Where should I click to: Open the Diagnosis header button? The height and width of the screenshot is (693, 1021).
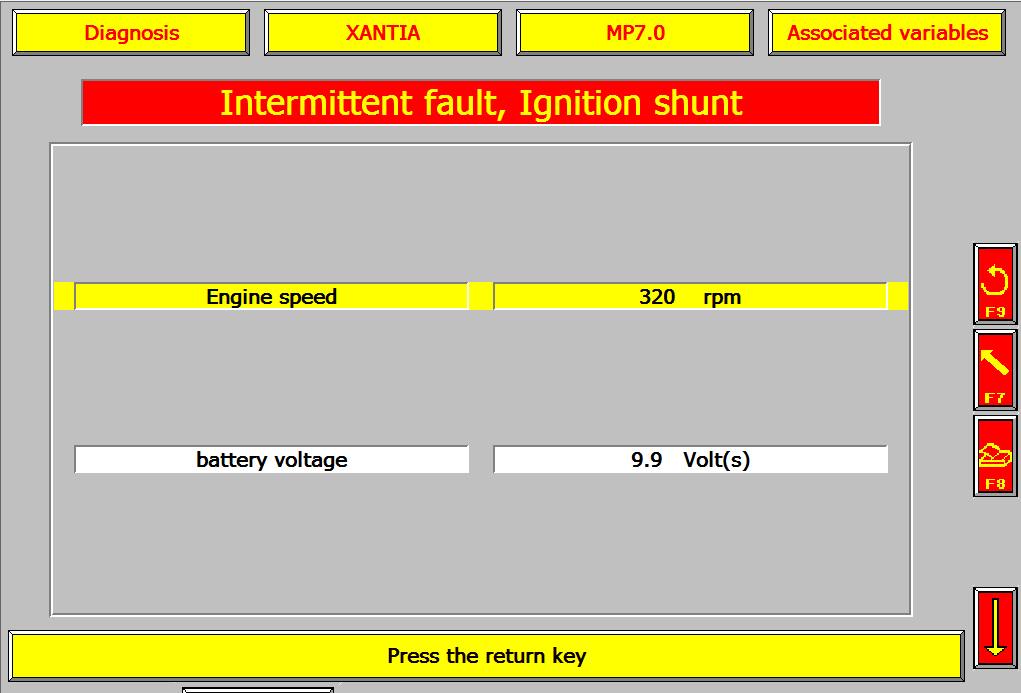tap(131, 33)
